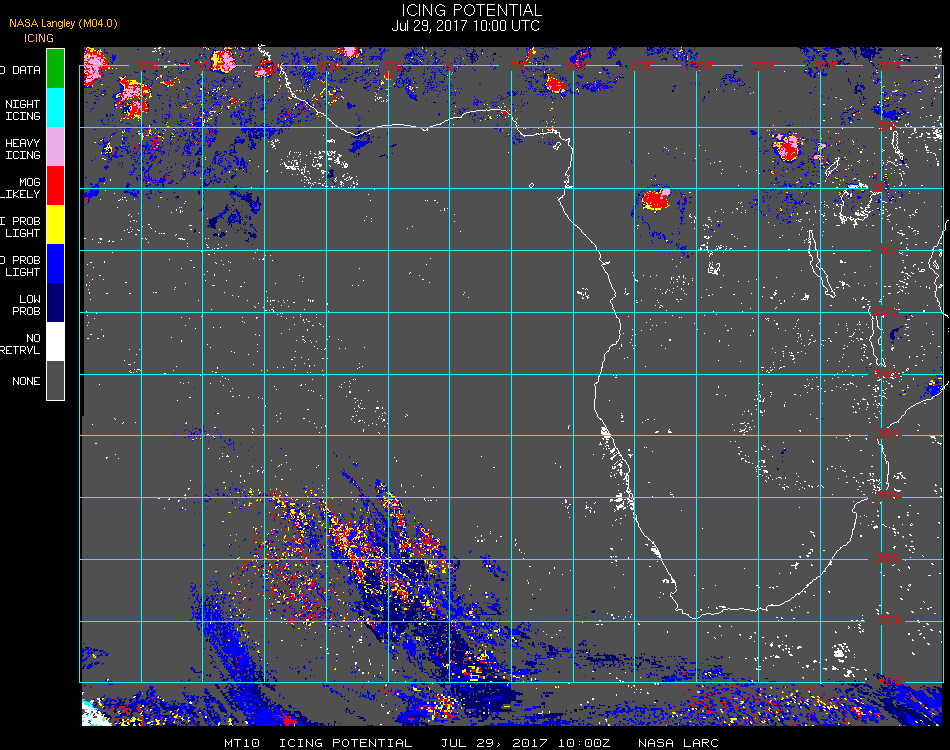This screenshot has height=750, width=950.
Task: Click the 'NO DATA' legend label
Action: pyautogui.click(x=20, y=70)
